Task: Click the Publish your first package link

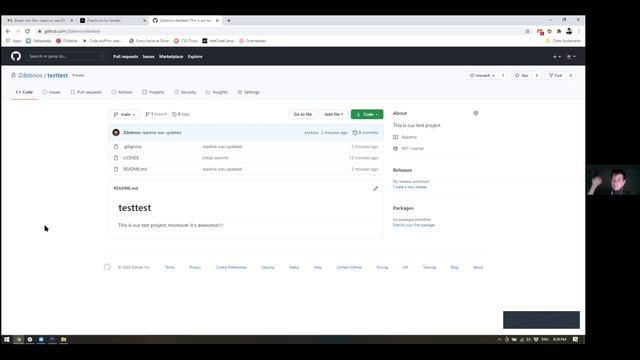Action: pos(413,225)
